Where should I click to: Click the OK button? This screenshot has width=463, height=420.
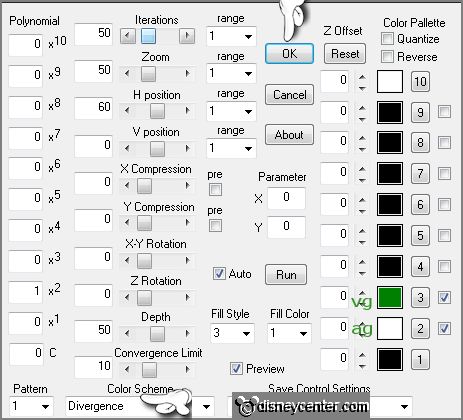click(x=289, y=53)
